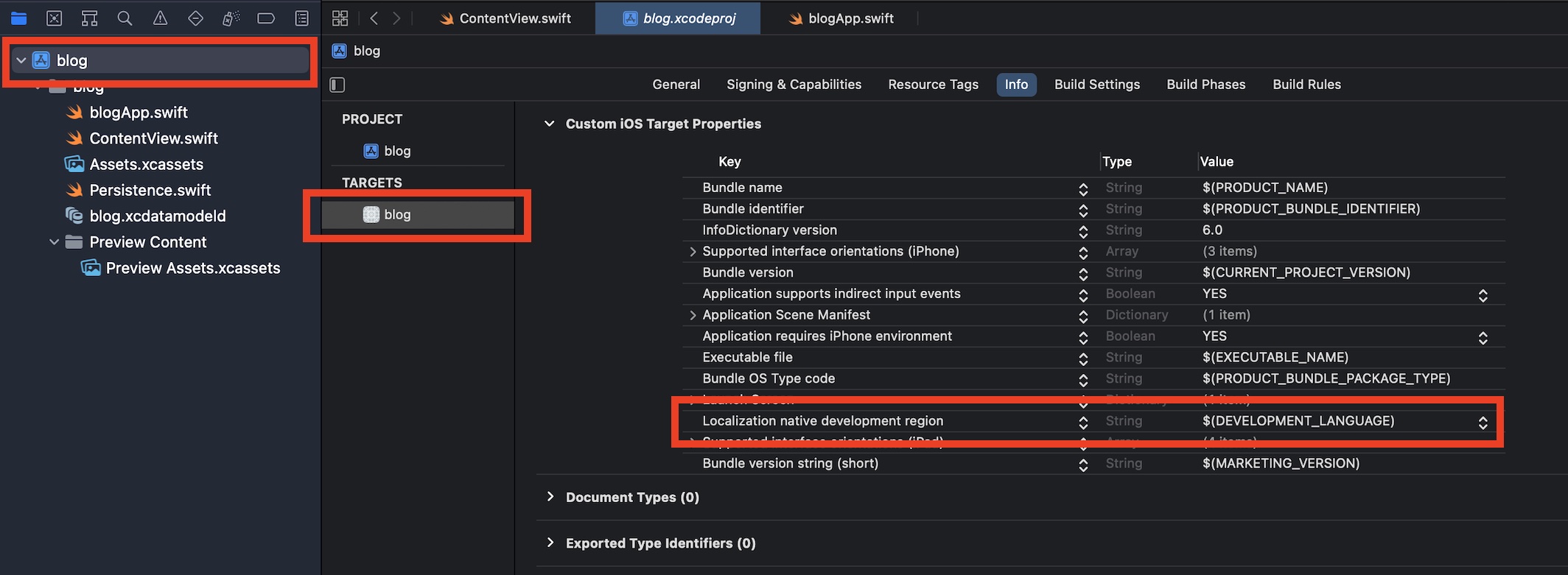Screen dimensions: 1568x575
Task: Open the Breakpoint navigator icon
Action: (266, 18)
